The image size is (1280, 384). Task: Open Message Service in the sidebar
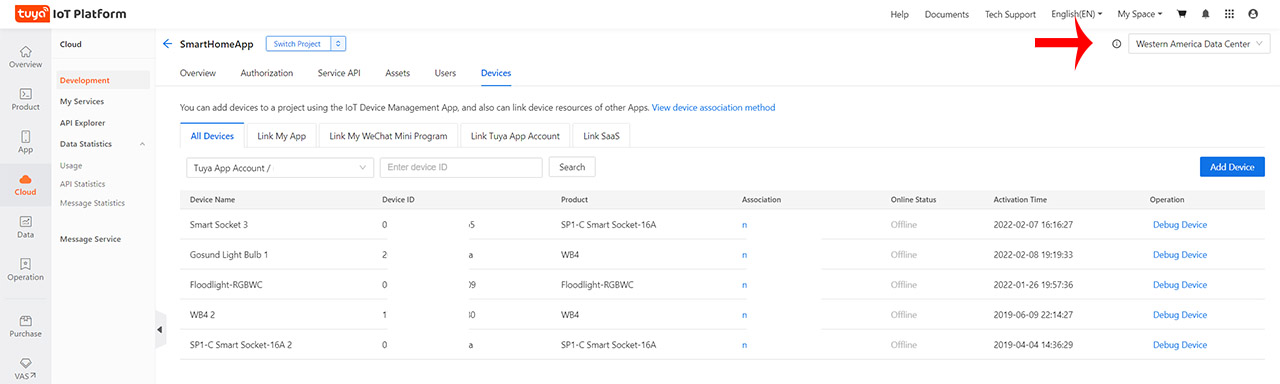tap(90, 239)
